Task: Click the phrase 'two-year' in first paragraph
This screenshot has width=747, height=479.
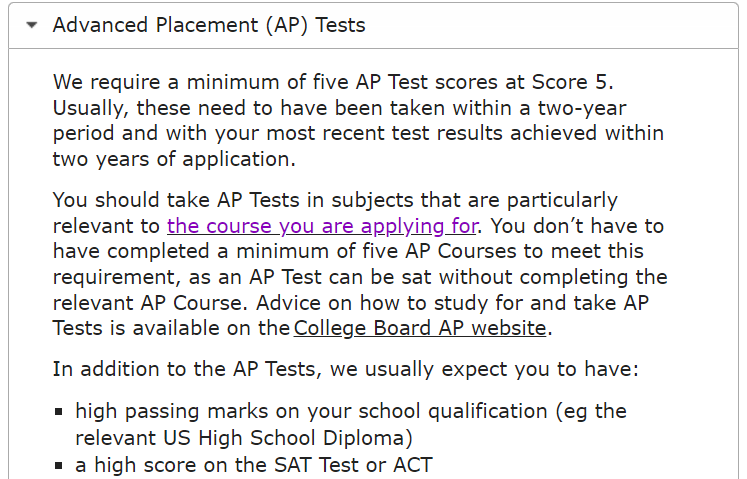Action: [582, 108]
